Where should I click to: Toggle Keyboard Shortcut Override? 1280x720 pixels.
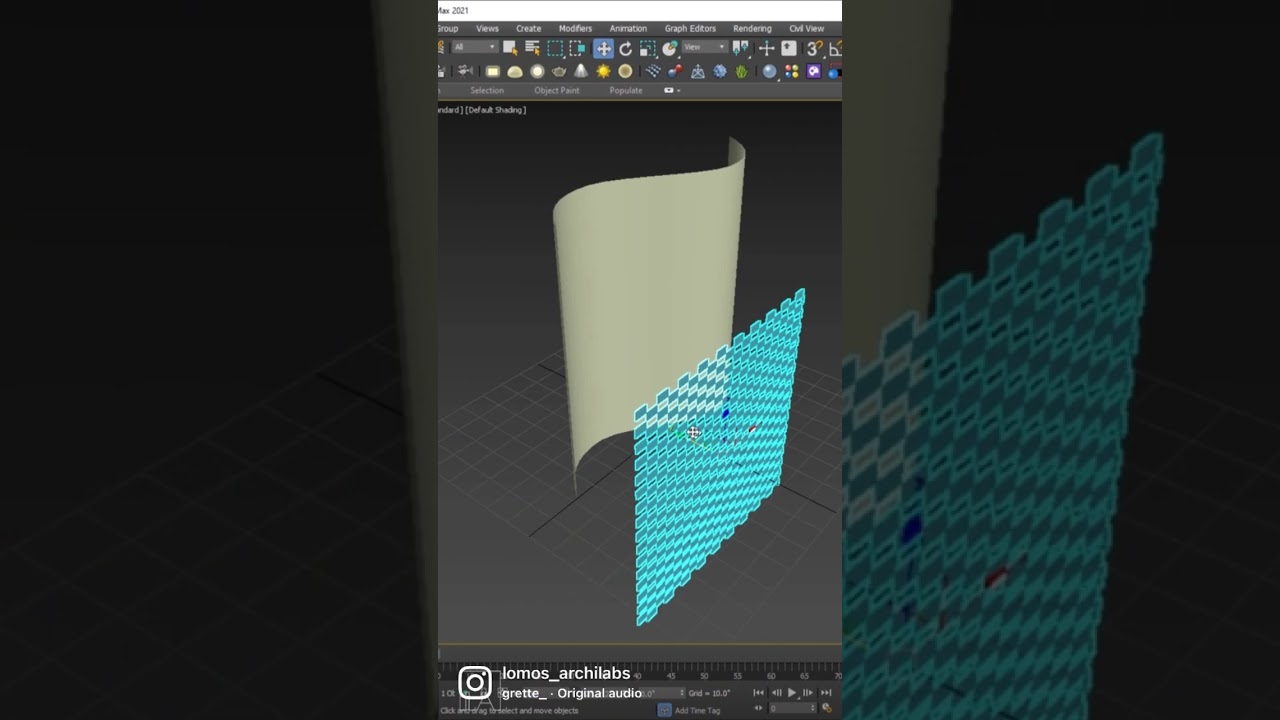(789, 48)
